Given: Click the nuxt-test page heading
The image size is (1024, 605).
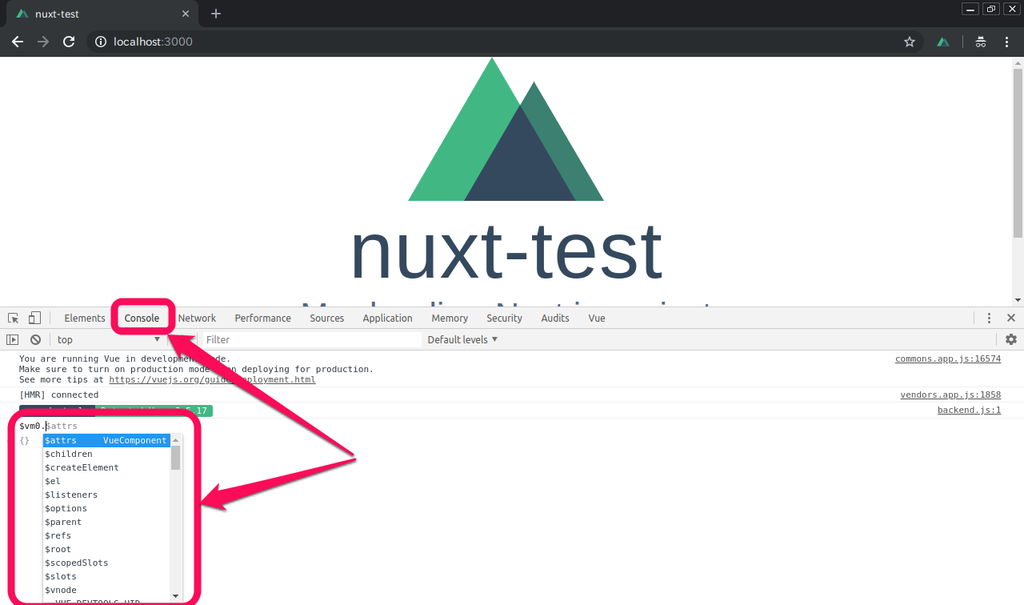Looking at the screenshot, I should pyautogui.click(x=506, y=252).
